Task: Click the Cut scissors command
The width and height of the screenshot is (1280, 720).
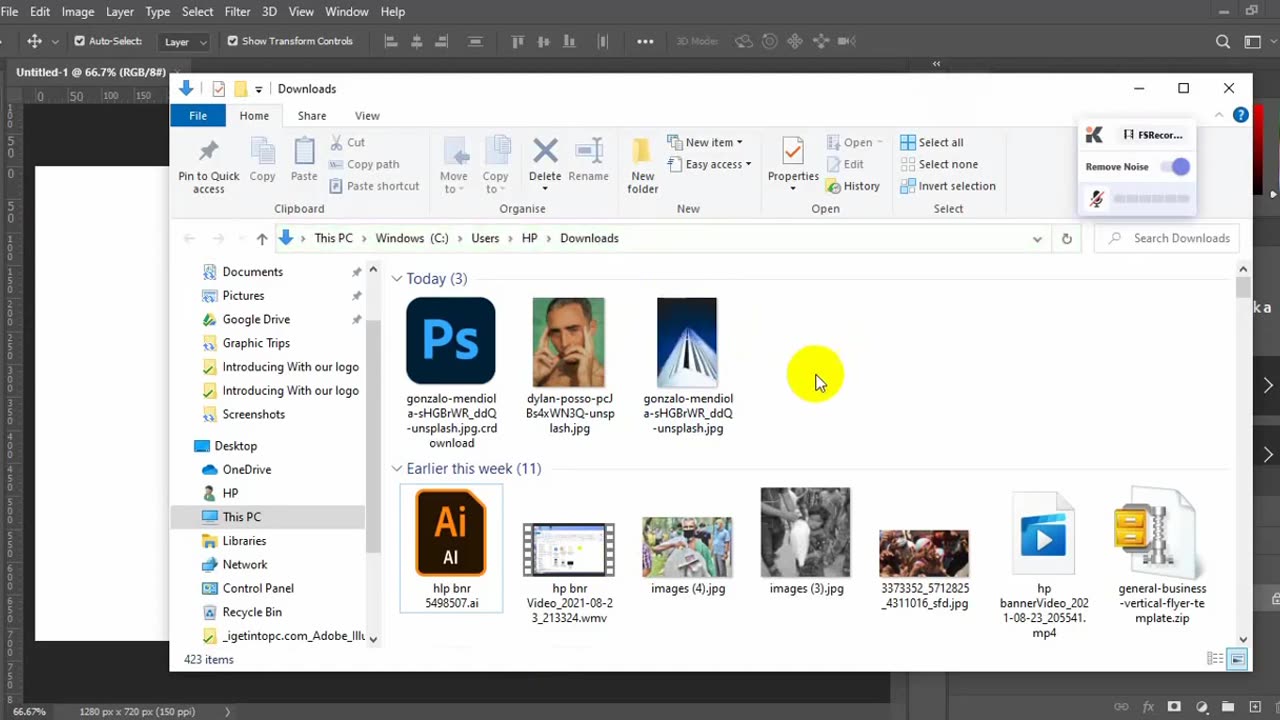Action: [347, 142]
